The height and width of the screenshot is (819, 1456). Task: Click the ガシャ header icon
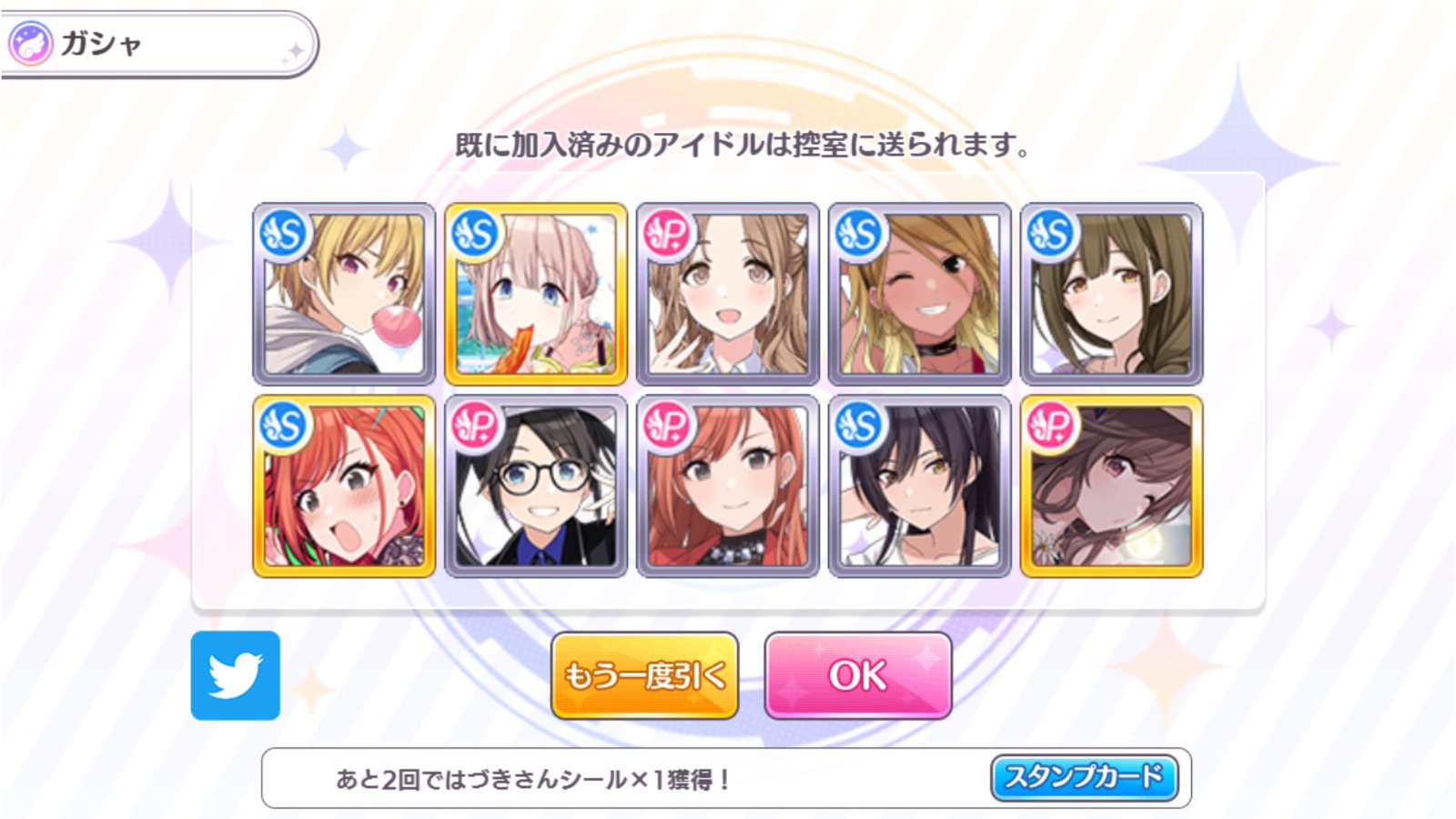(30, 44)
